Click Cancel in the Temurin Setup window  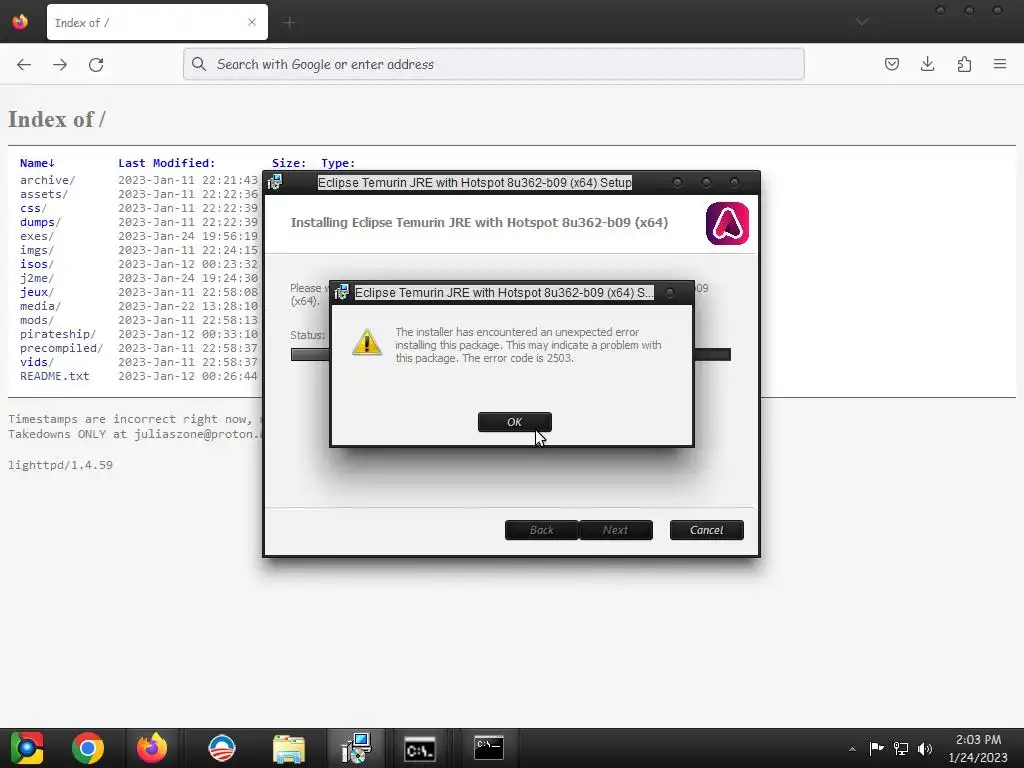[707, 530]
